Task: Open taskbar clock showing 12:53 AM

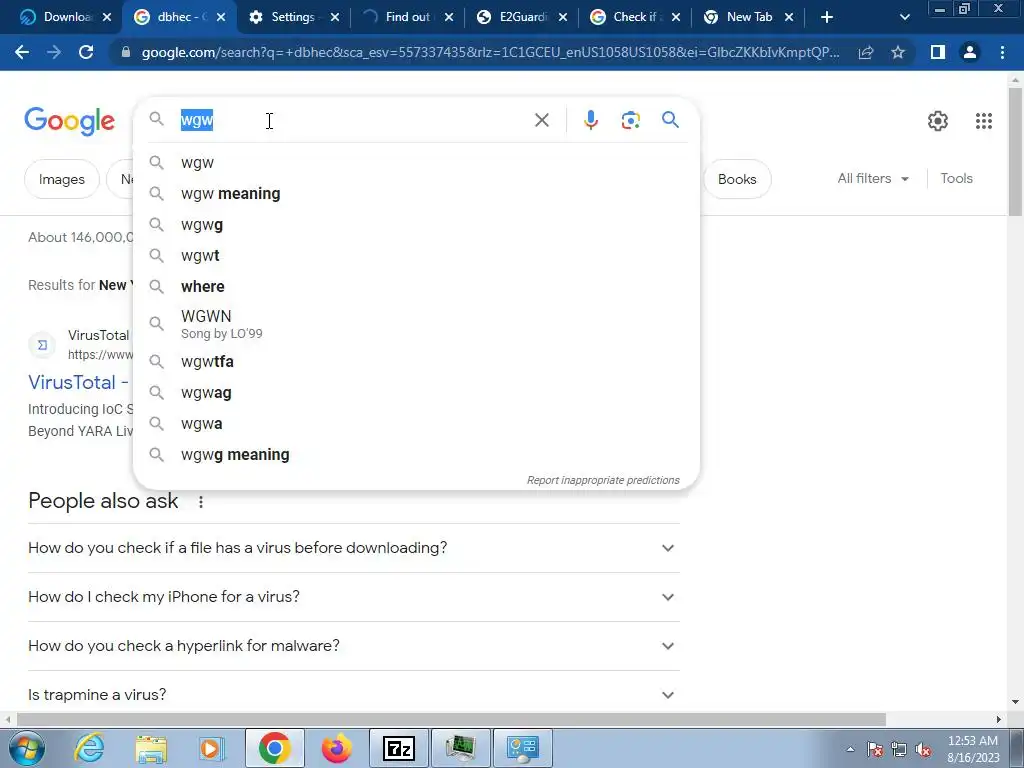Action: point(972,749)
